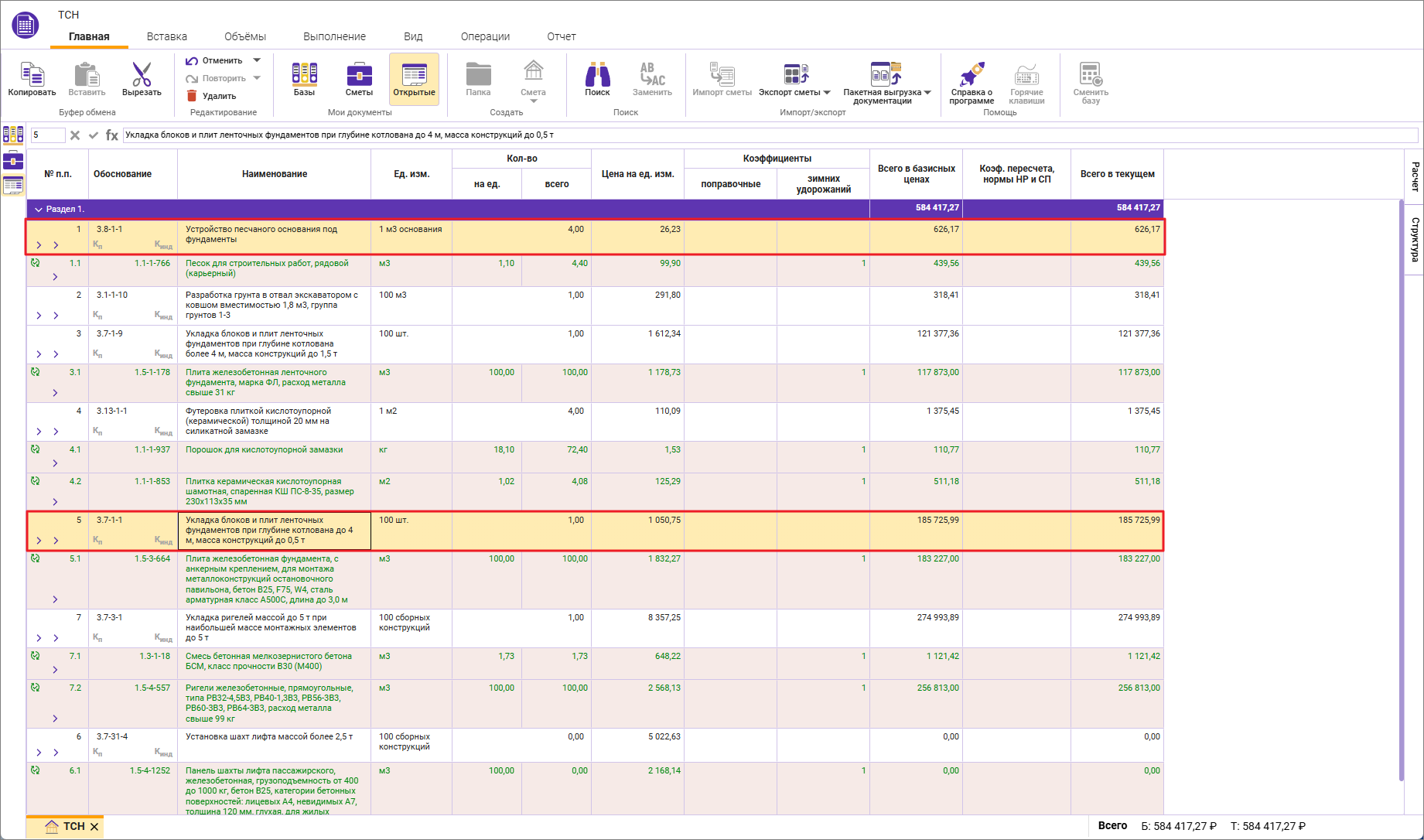Confirm formula with the checkmark icon
Screen dimensions: 1424x840
94,135
